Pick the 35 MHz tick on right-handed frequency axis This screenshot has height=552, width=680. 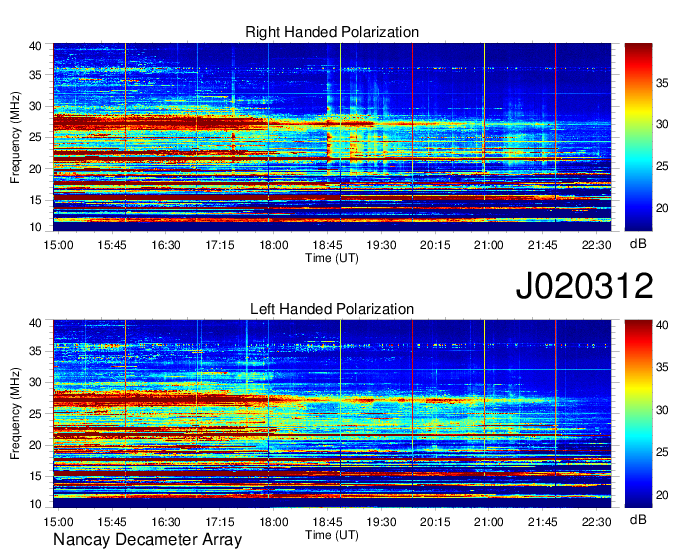(x=35, y=75)
